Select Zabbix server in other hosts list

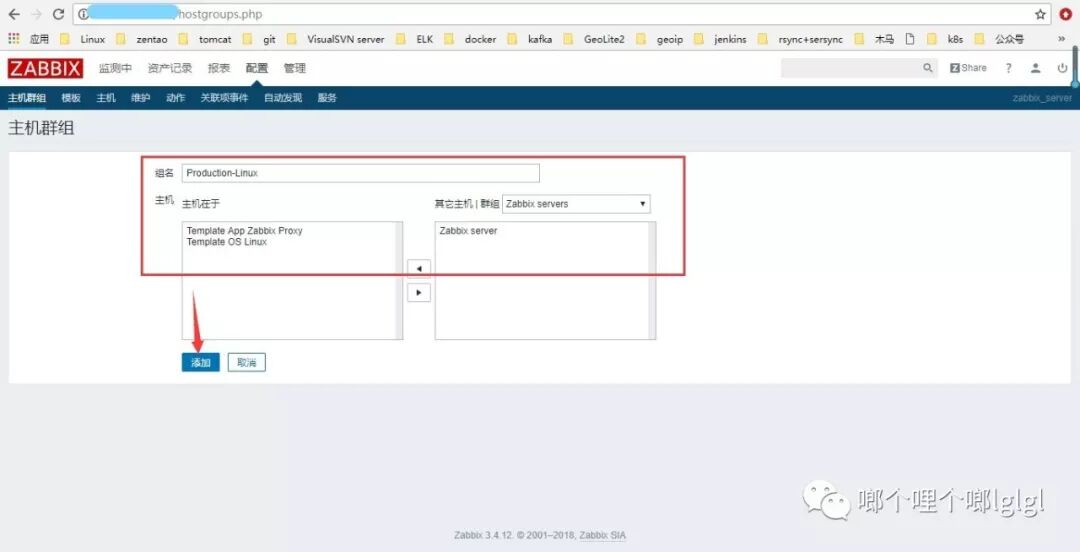[468, 231]
